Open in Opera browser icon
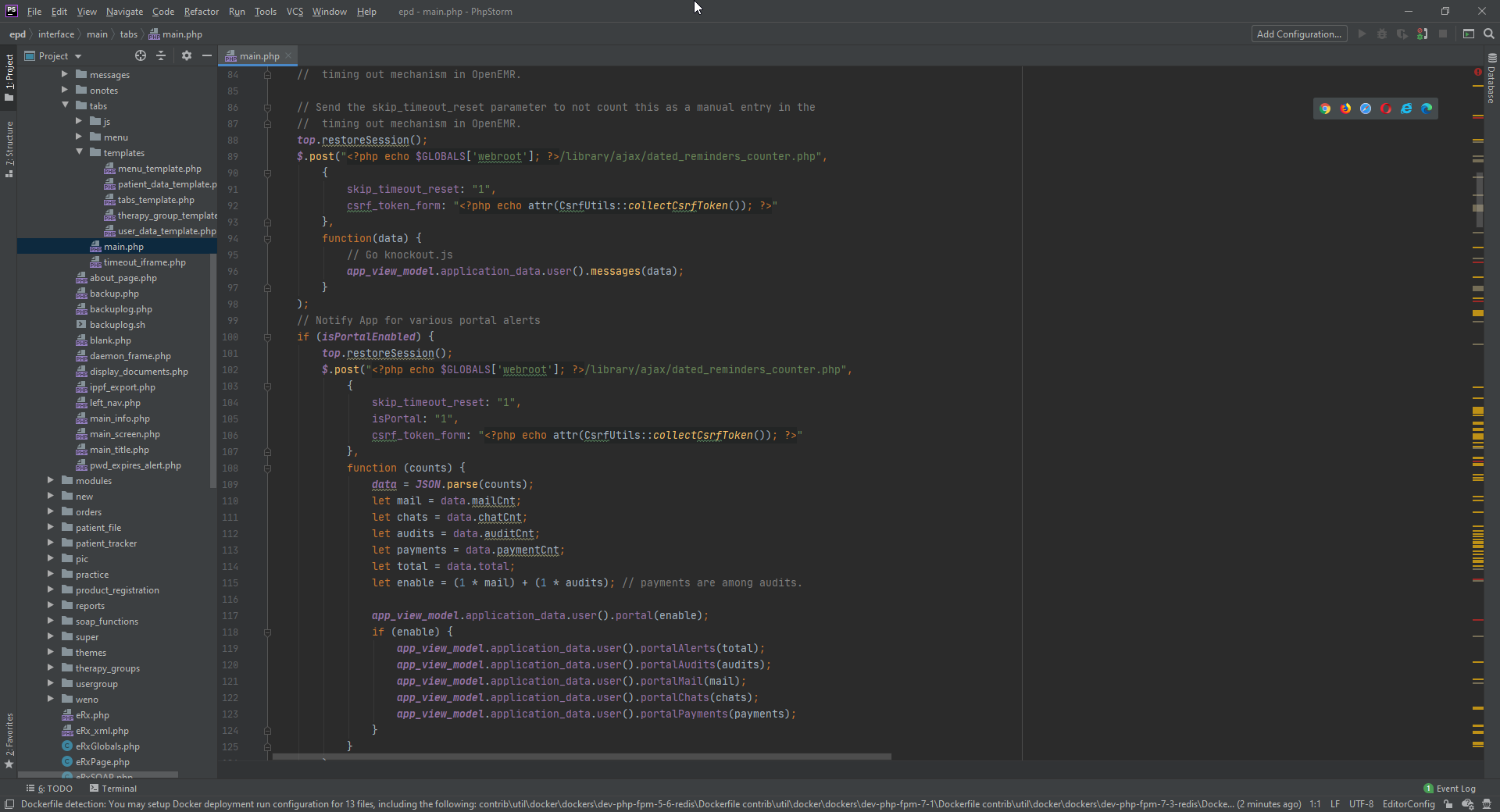The image size is (1500, 812). (x=1386, y=109)
